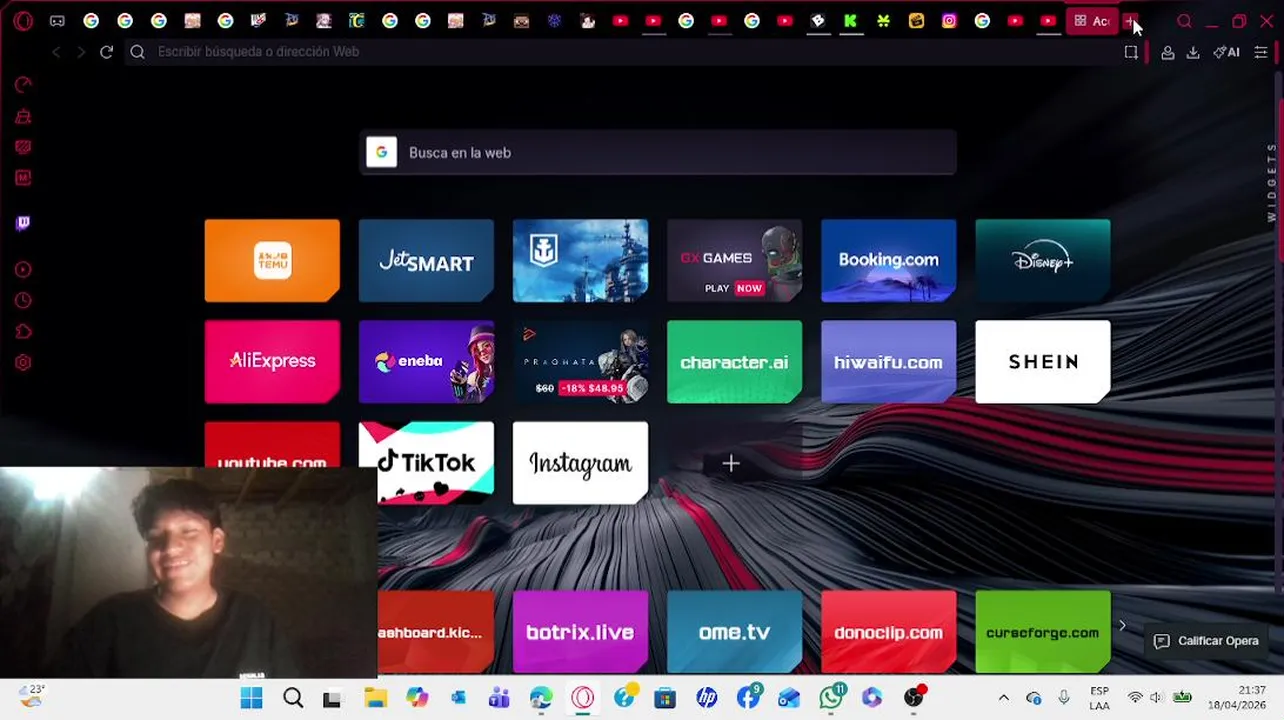This screenshot has height=720, width=1284.
Task: Open the youtube.com speed dial tile
Action: click(x=272, y=444)
